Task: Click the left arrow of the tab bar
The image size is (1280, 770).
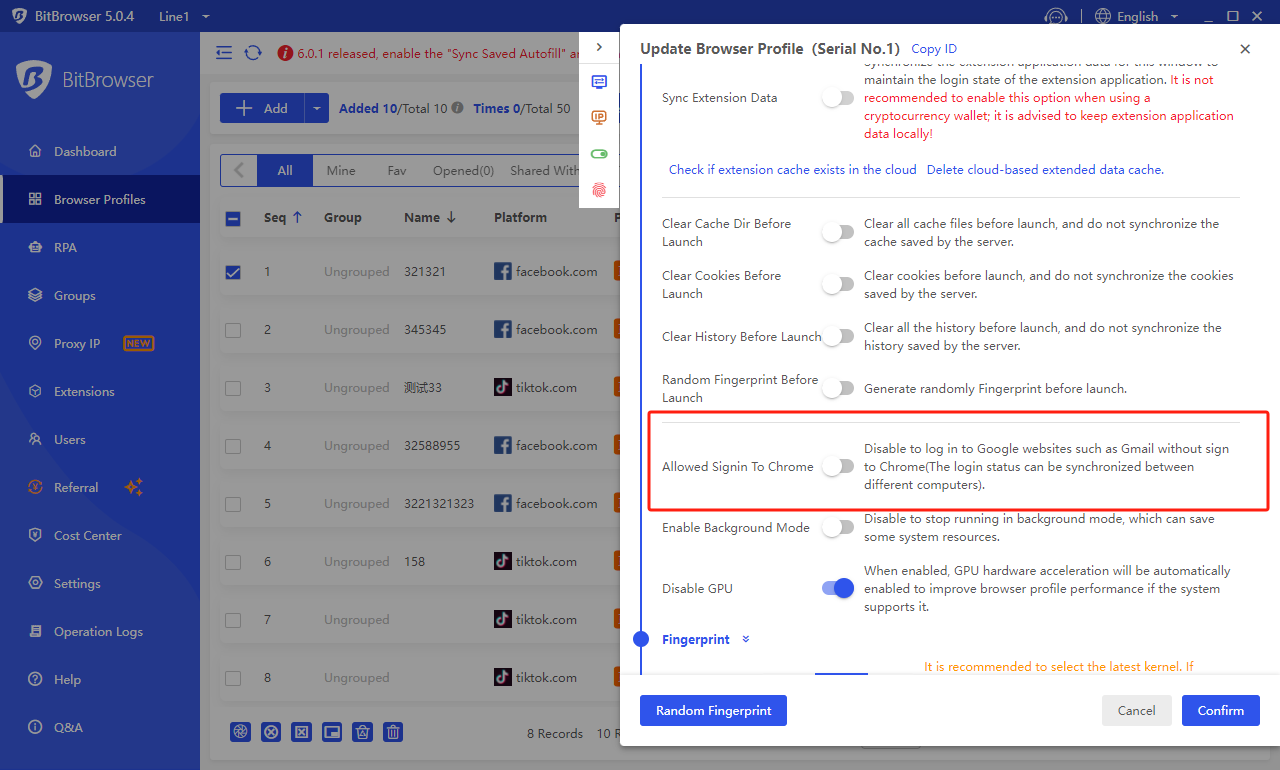Action: click(239, 170)
